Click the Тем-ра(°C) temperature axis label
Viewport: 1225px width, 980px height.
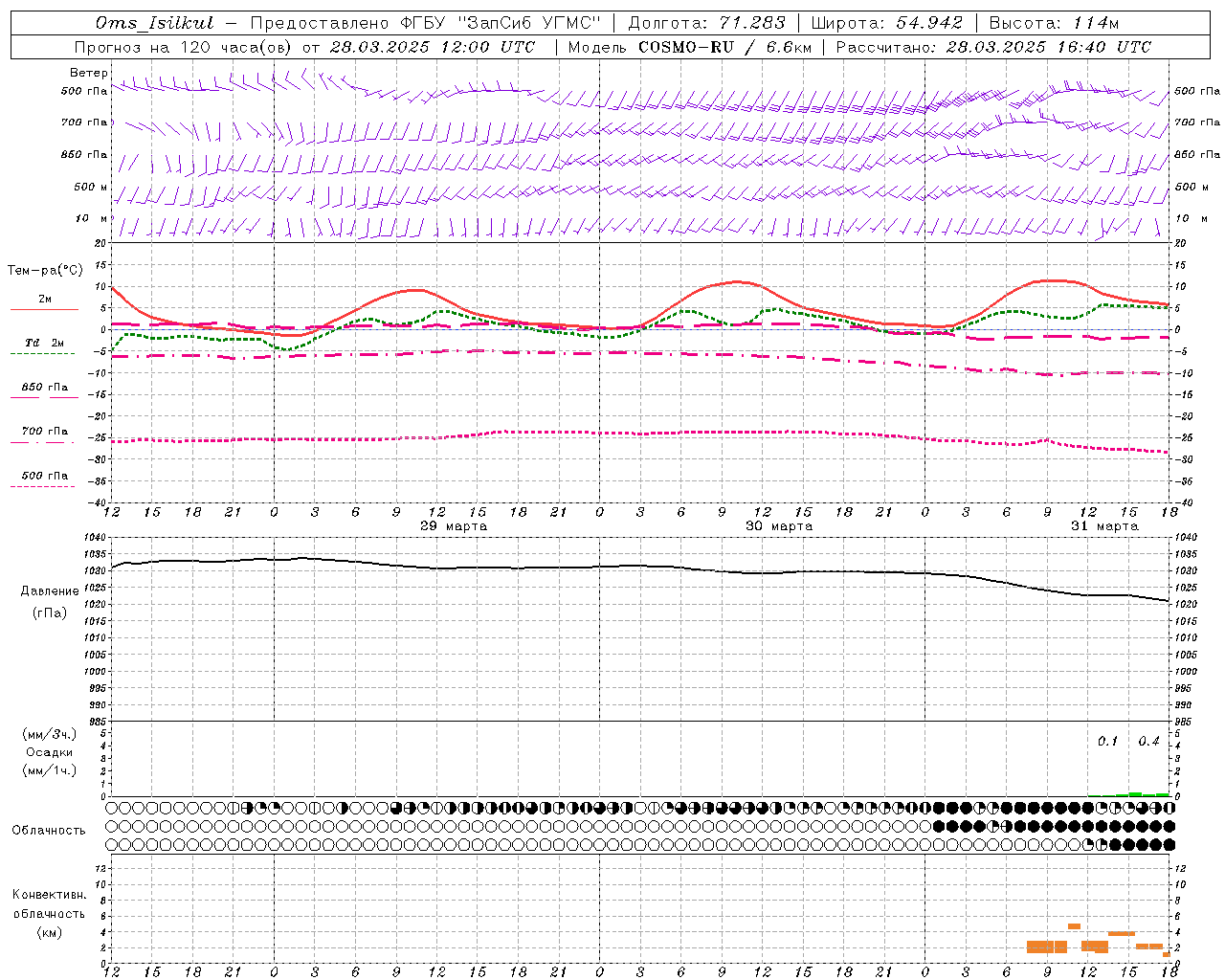click(45, 271)
